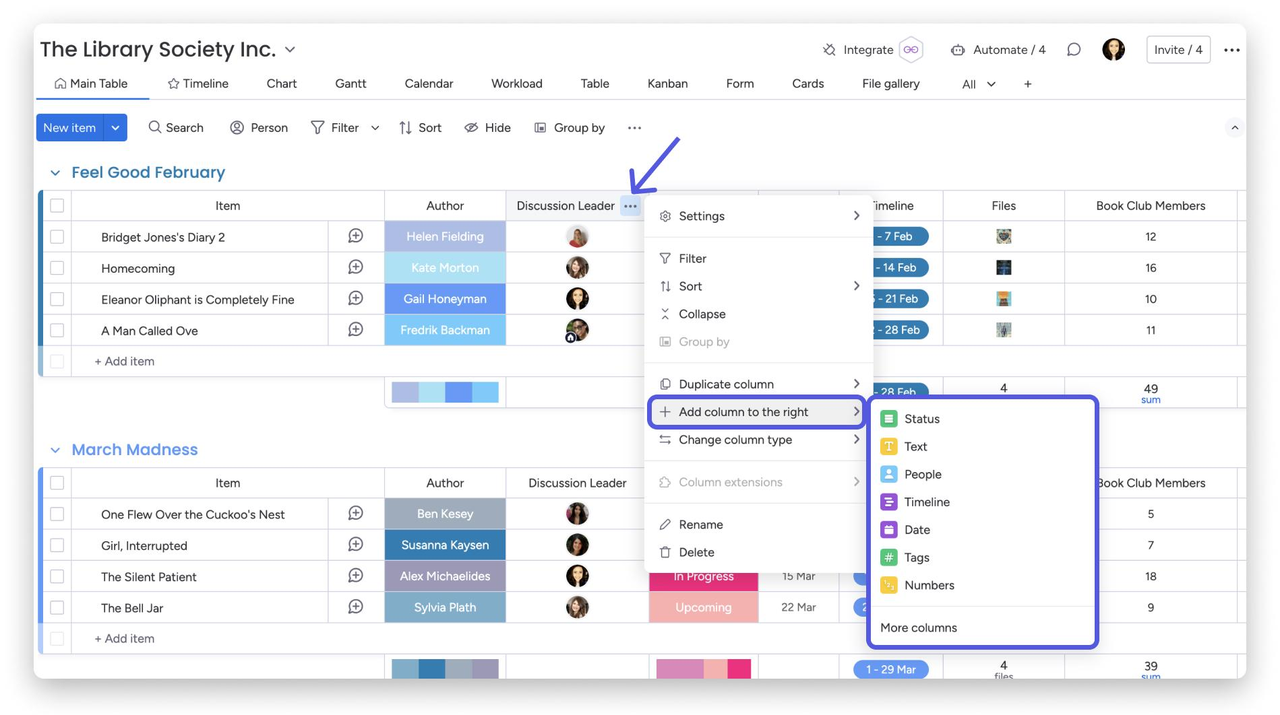The width and height of the screenshot is (1280, 715).
Task: Open the board title dropdown chevron
Action: click(x=290, y=50)
